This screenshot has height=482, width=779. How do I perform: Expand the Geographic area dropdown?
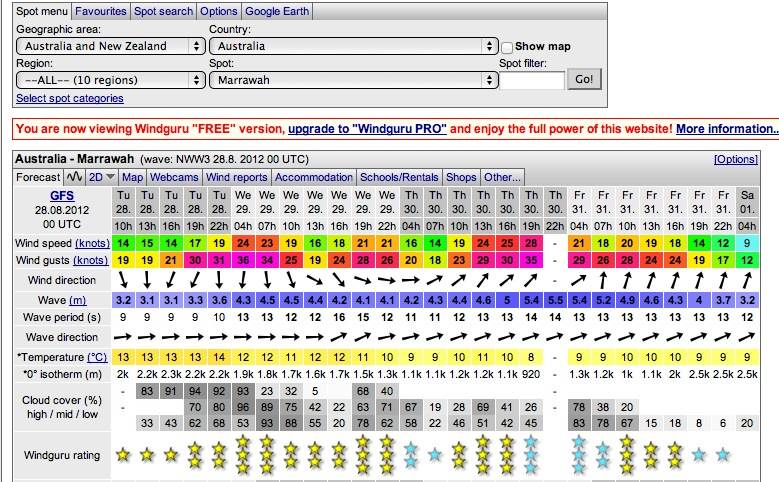pos(110,46)
